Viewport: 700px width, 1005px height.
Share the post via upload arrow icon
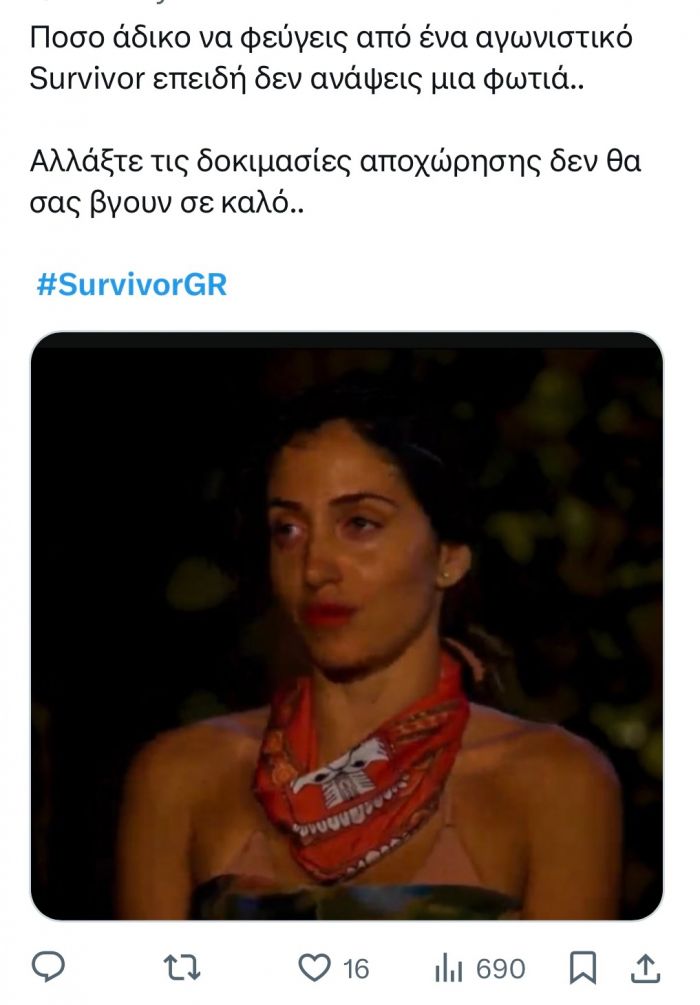[x=645, y=968]
